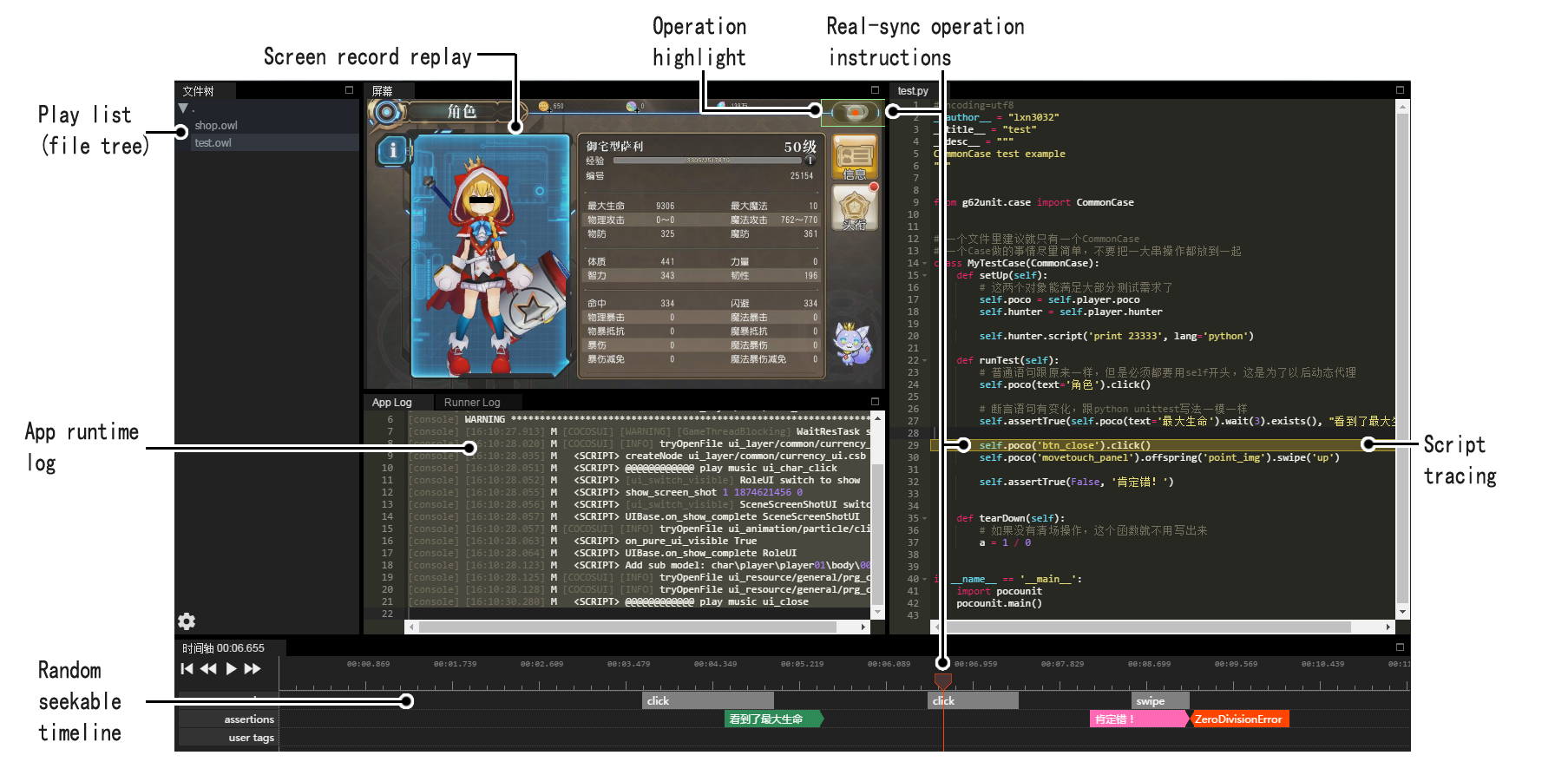1568x775 pixels.
Task: Fold class MyTestCase at line 14
Action: pyautogui.click(x=925, y=263)
